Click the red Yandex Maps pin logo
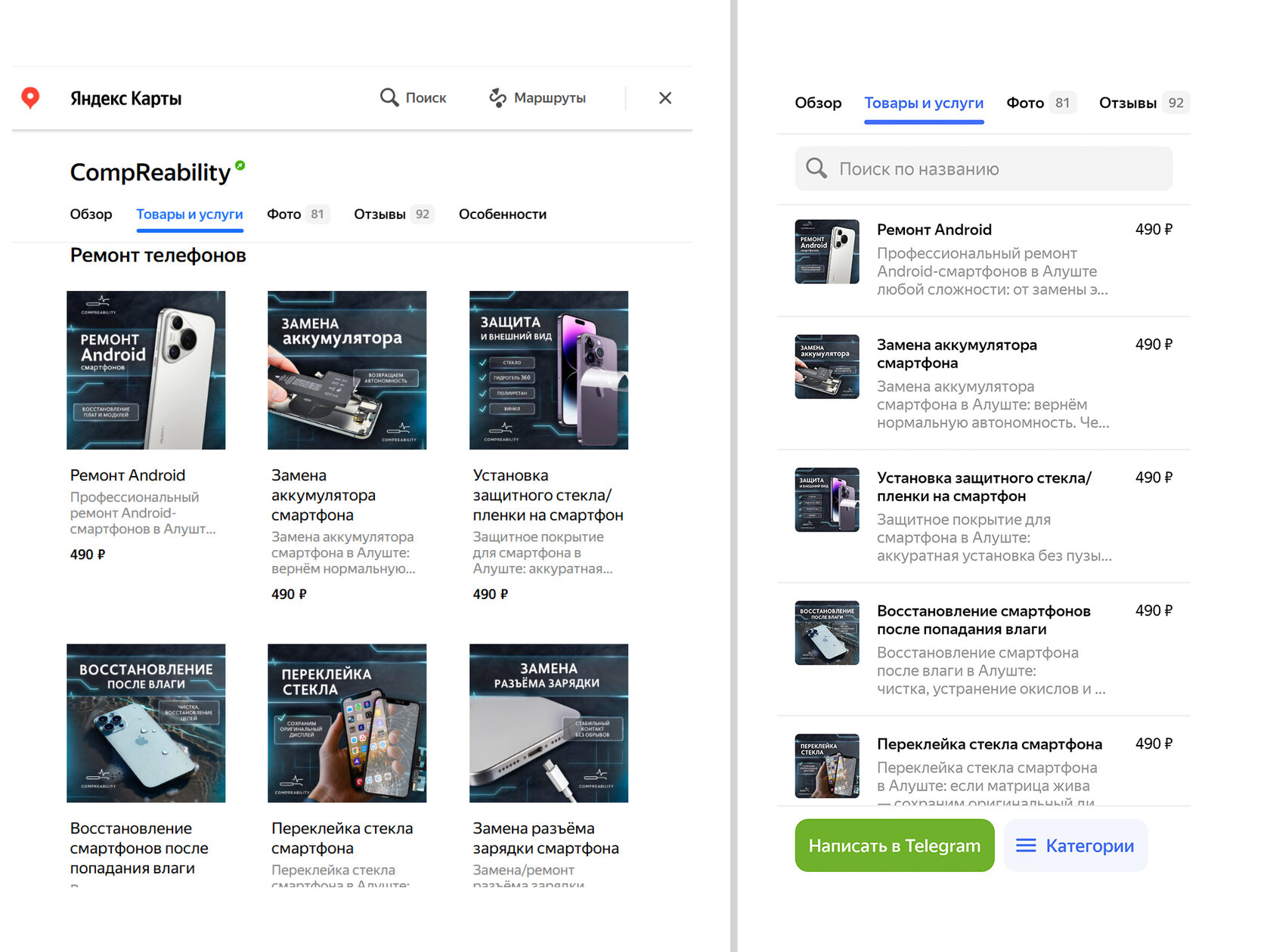The width and height of the screenshot is (1270, 952). coord(30,97)
